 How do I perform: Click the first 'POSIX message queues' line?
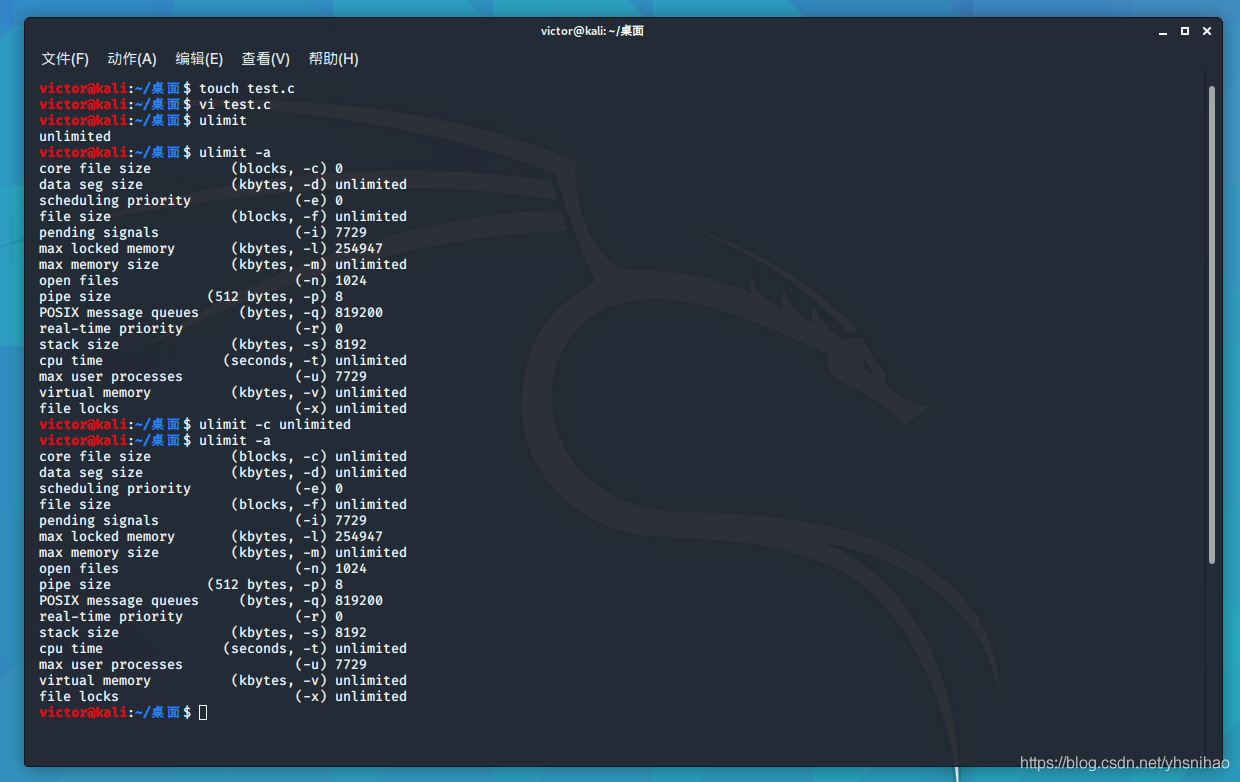(x=211, y=312)
